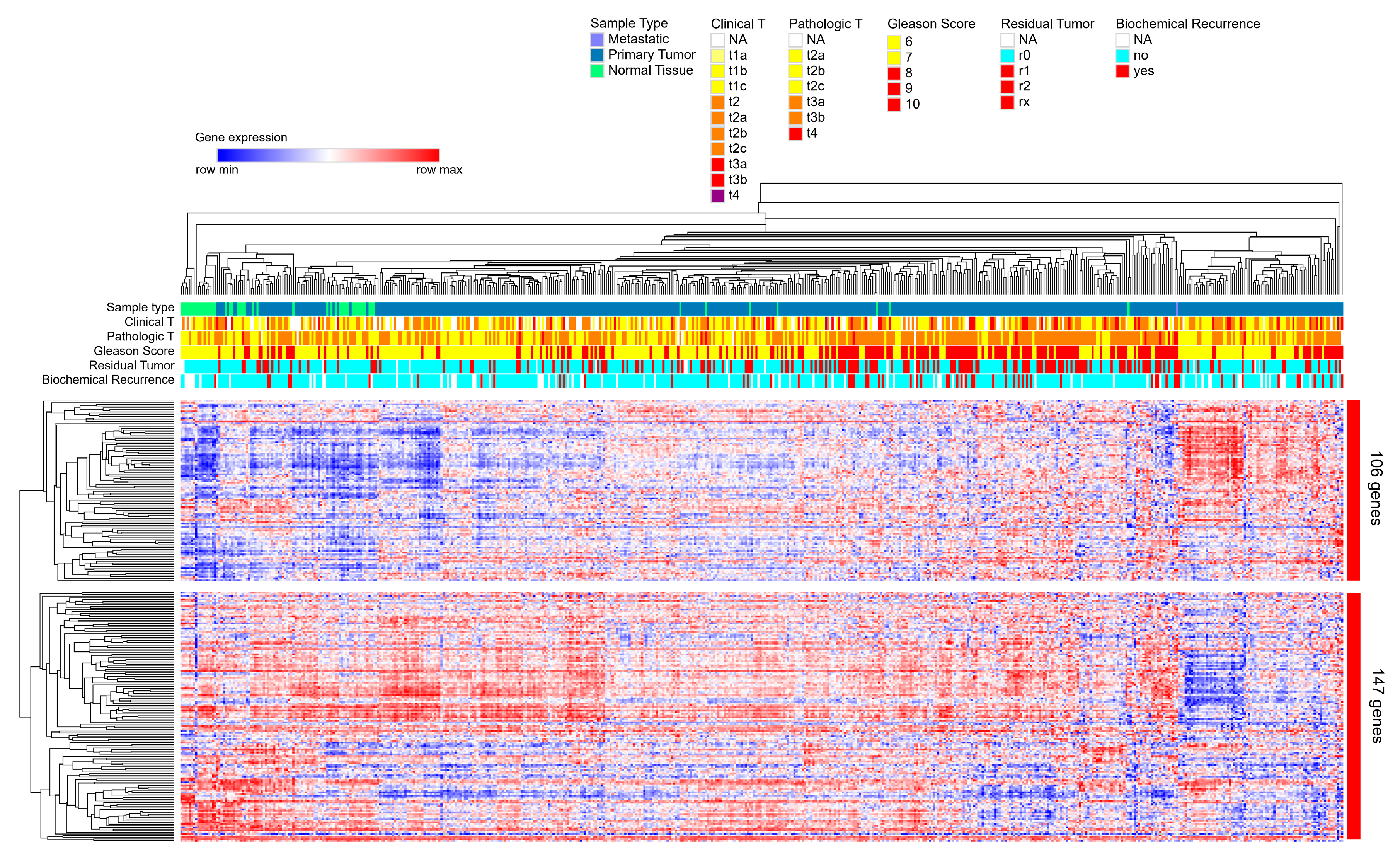Click the Pathologic T t3b orange swatch
The image size is (1400, 862).
[x=795, y=118]
